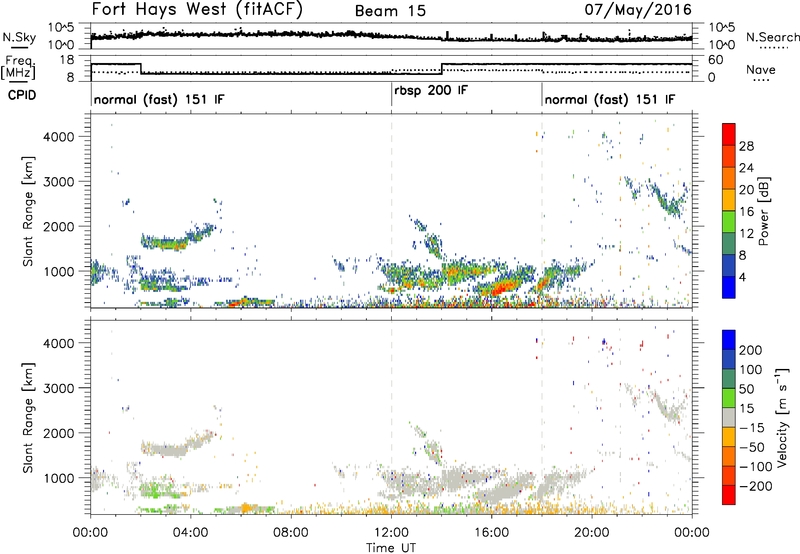This screenshot has width=800, height=554.
Task: Click the "16:00" time tick label
Action: pos(491,533)
